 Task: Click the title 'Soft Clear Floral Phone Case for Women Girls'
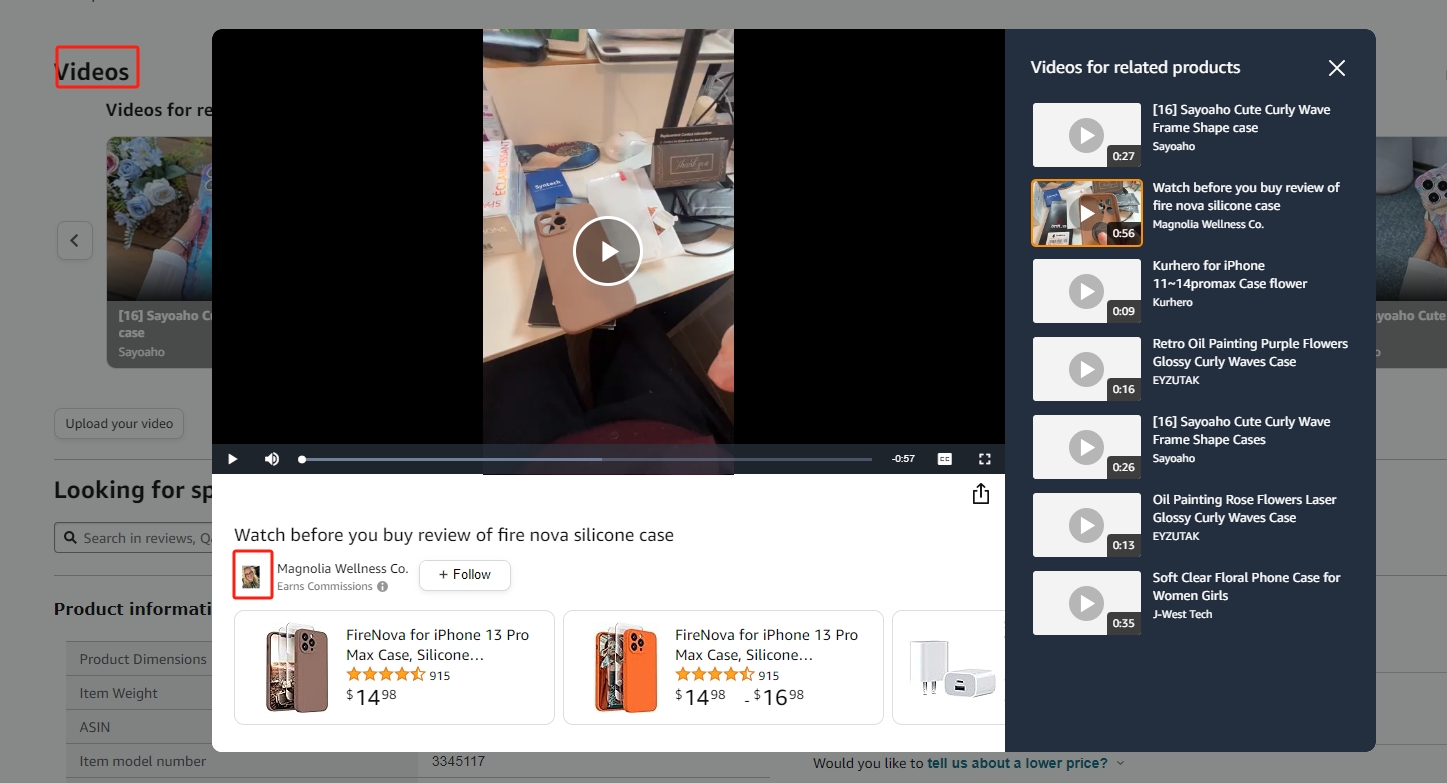pos(1246,587)
